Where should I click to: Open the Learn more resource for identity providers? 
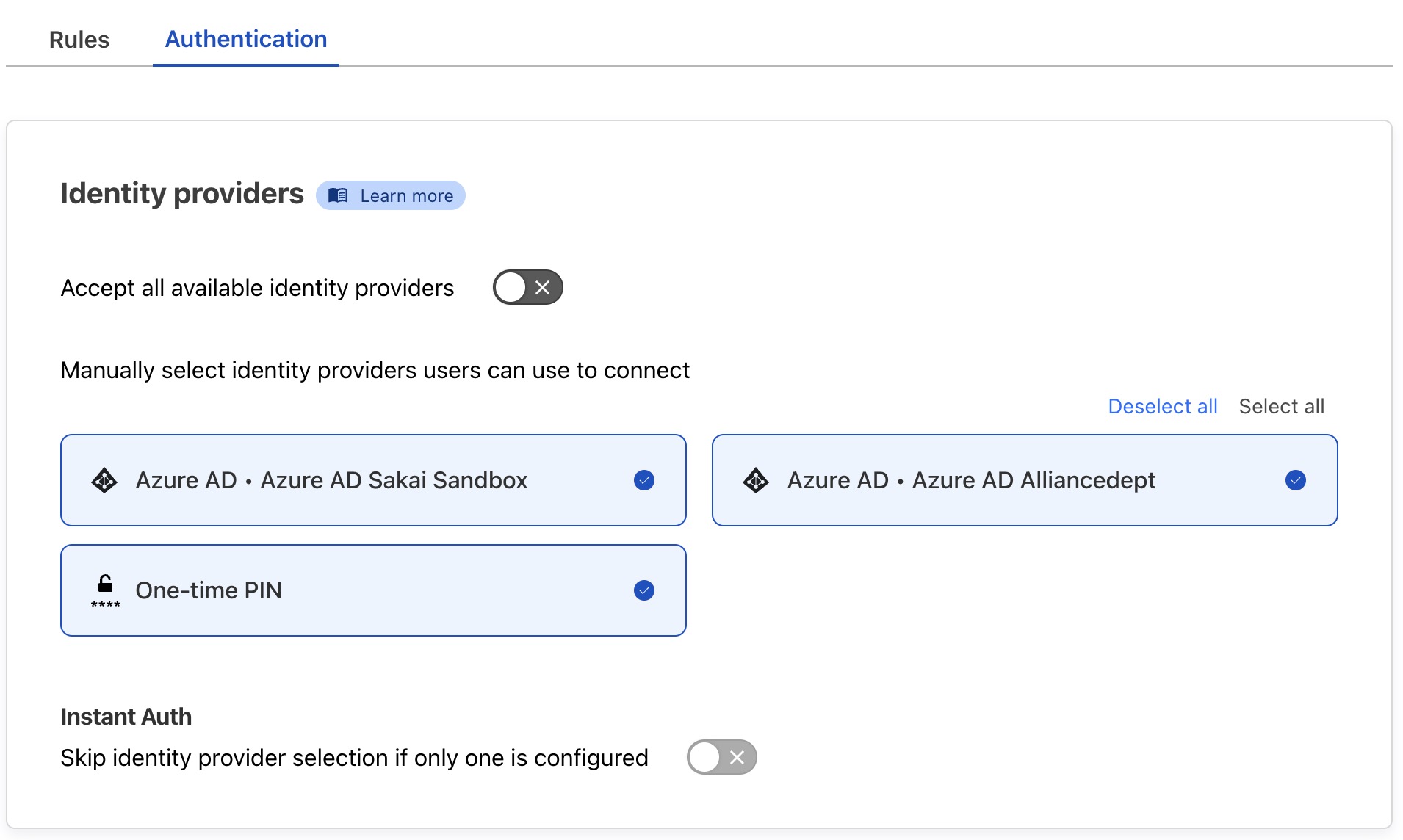click(x=390, y=195)
